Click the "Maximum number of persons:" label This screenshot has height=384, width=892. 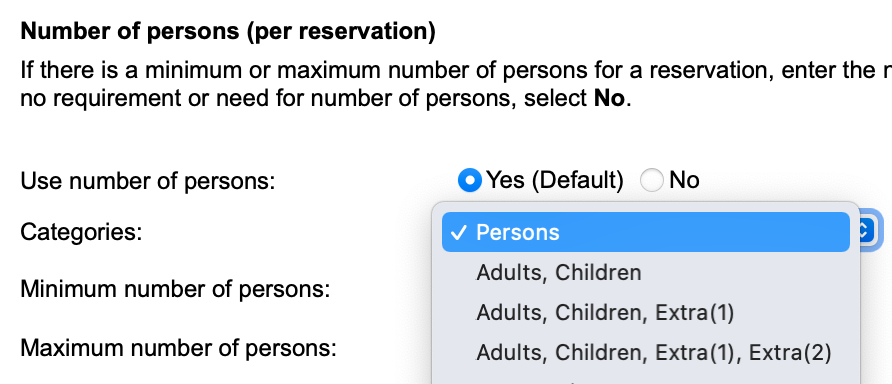179,348
